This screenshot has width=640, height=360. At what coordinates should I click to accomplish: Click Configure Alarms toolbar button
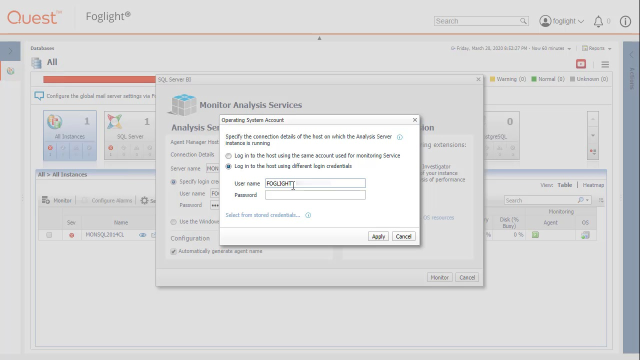(107, 200)
